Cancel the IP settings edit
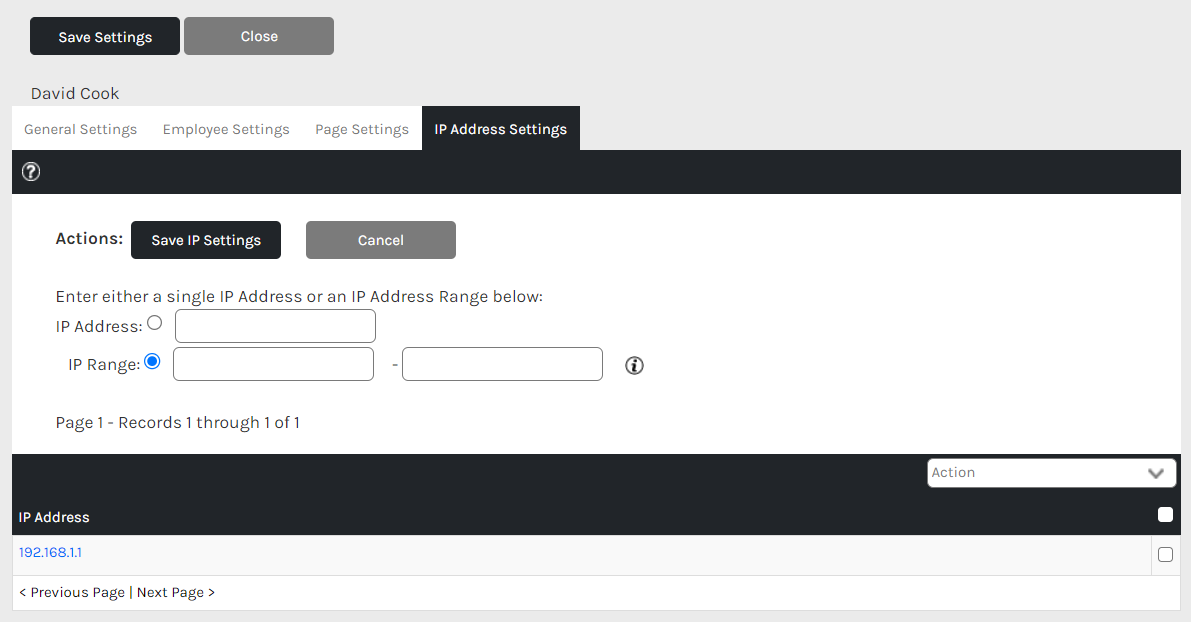 coord(381,240)
